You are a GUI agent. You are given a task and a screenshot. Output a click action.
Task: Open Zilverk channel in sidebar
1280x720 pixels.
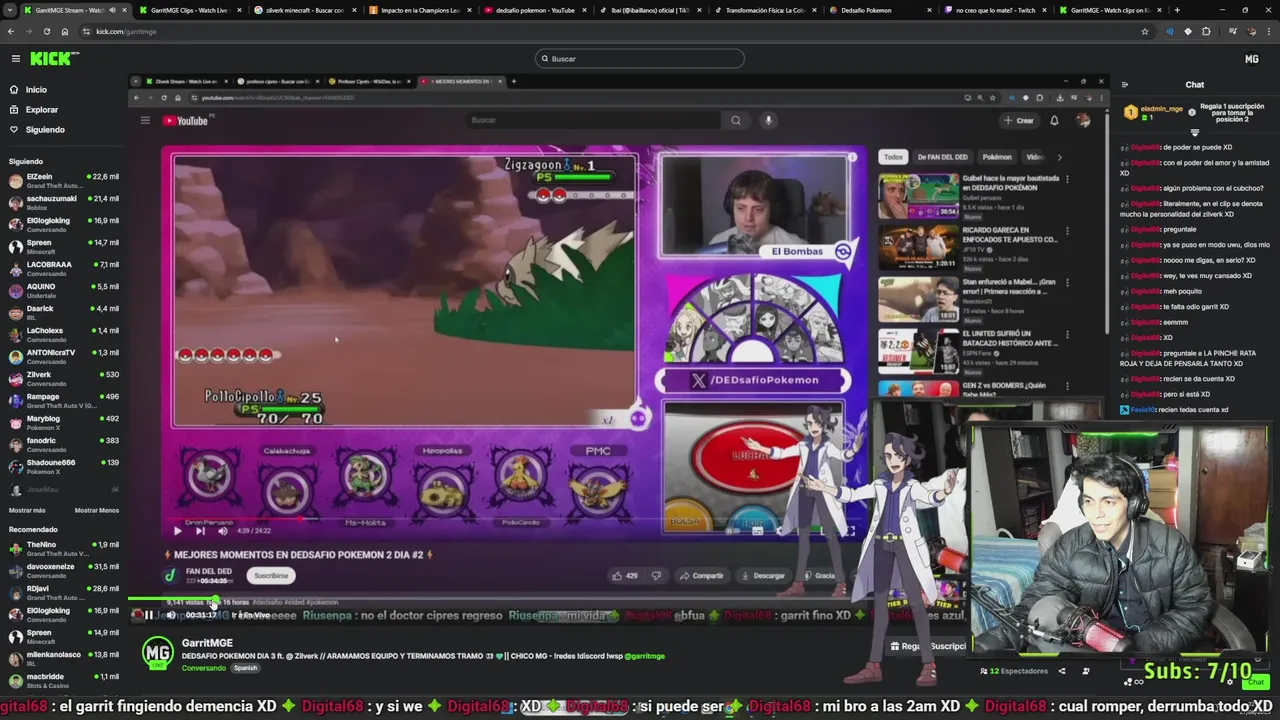pyautogui.click(x=64, y=378)
